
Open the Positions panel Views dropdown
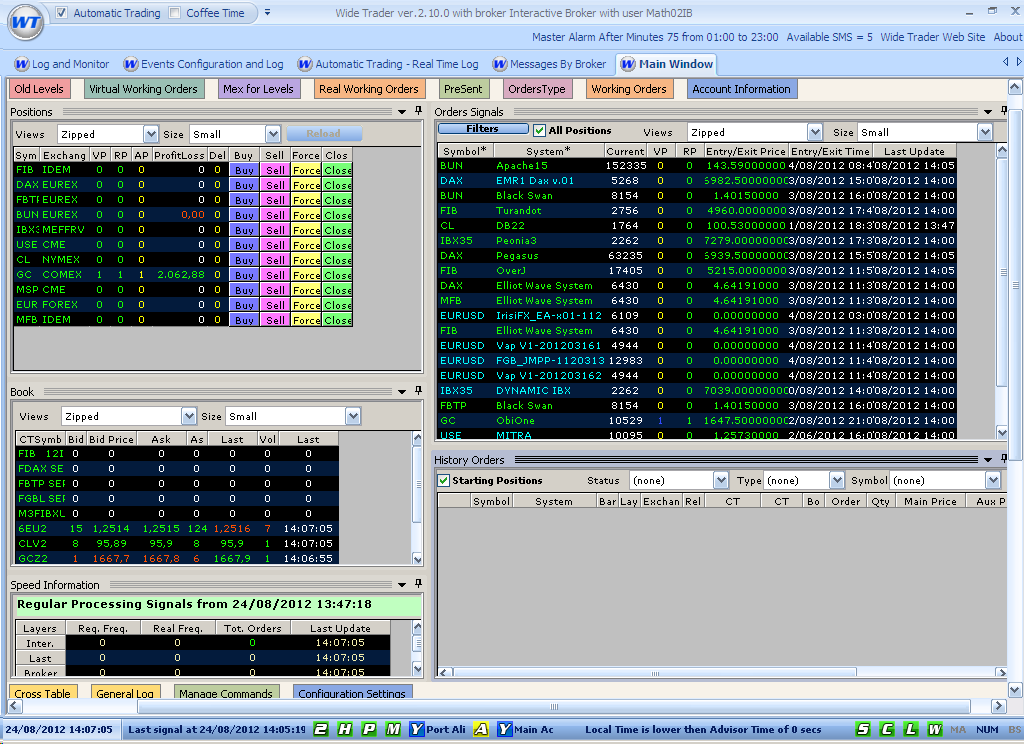coord(151,134)
